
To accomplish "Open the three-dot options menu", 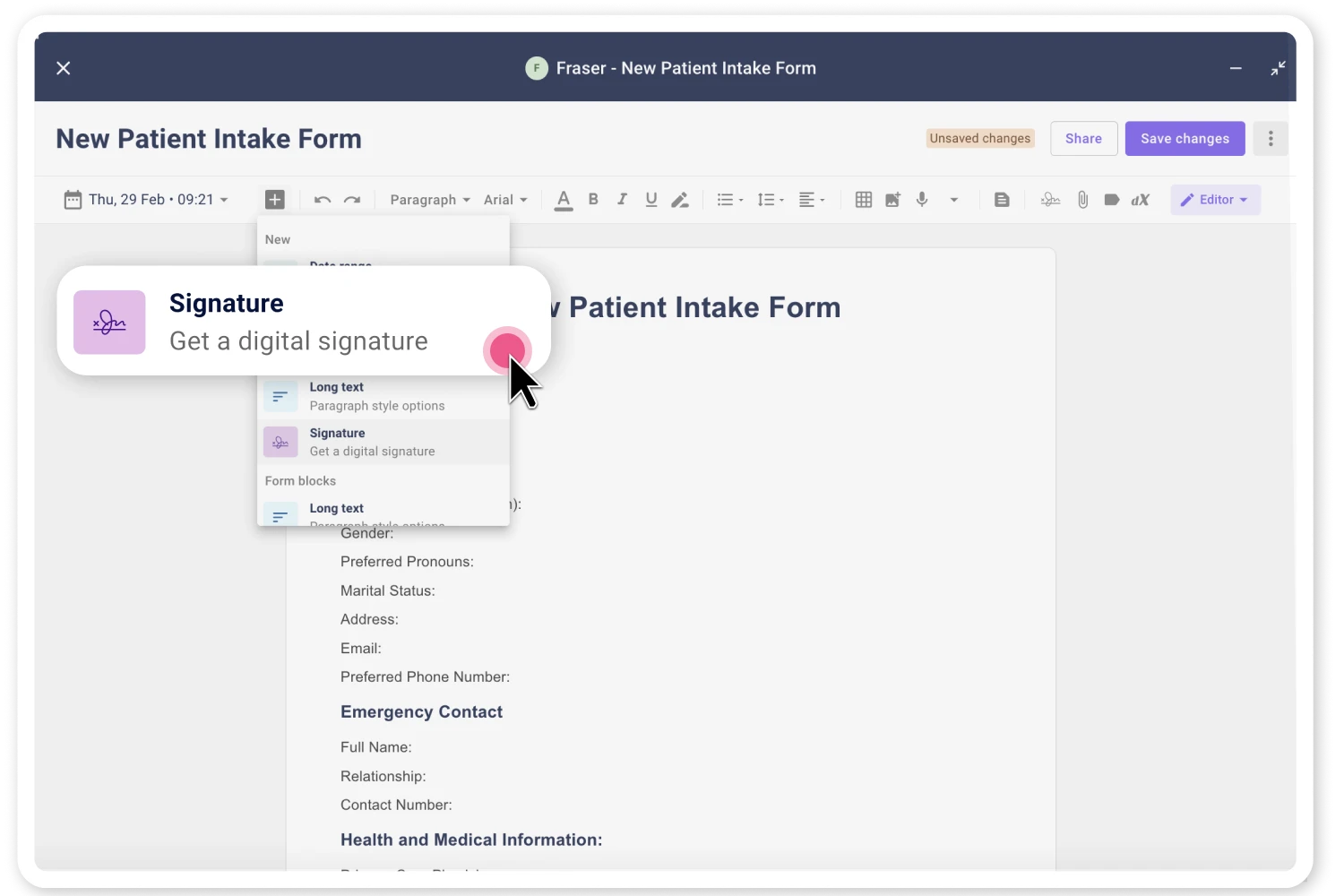I will tap(1271, 138).
